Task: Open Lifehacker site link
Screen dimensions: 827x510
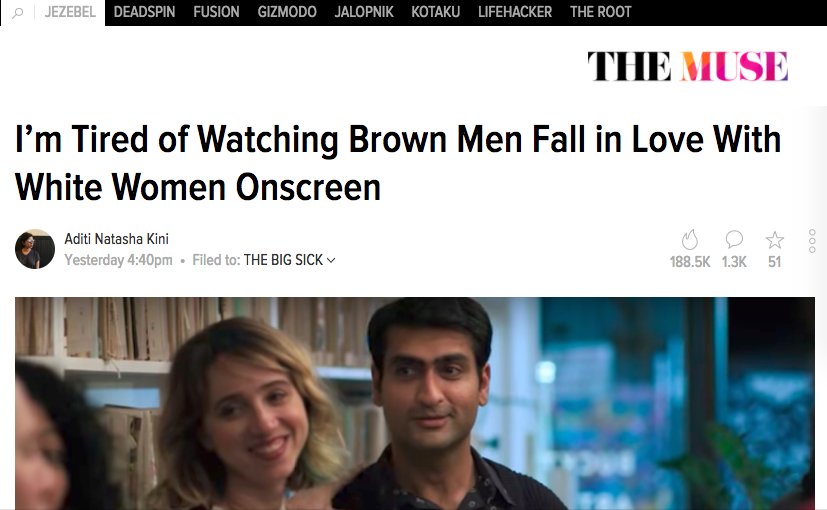Action: pos(515,12)
